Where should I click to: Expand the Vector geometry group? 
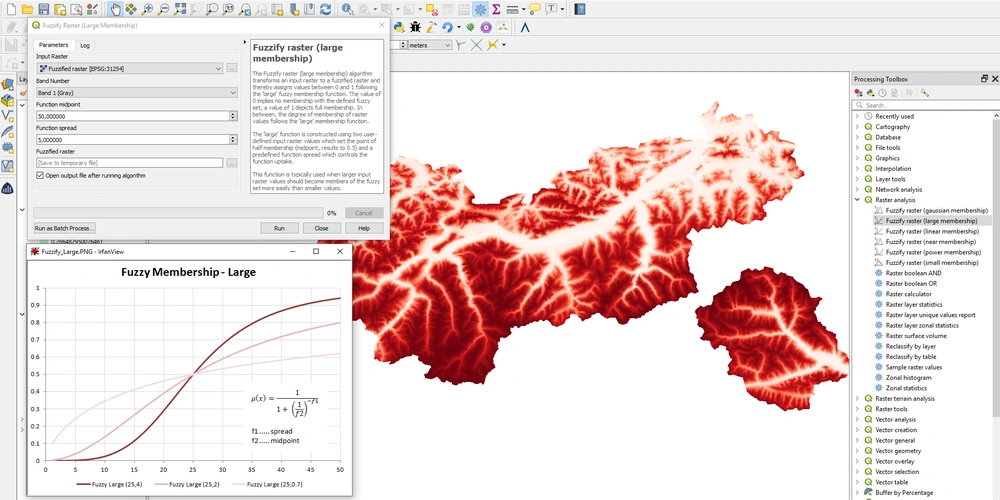(x=857, y=451)
